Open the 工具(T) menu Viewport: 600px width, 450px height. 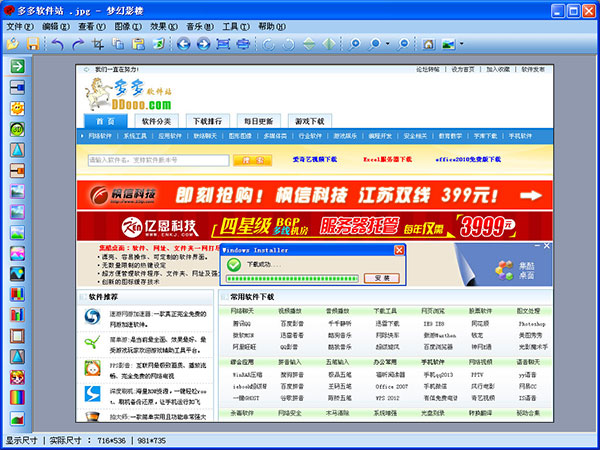(236, 27)
